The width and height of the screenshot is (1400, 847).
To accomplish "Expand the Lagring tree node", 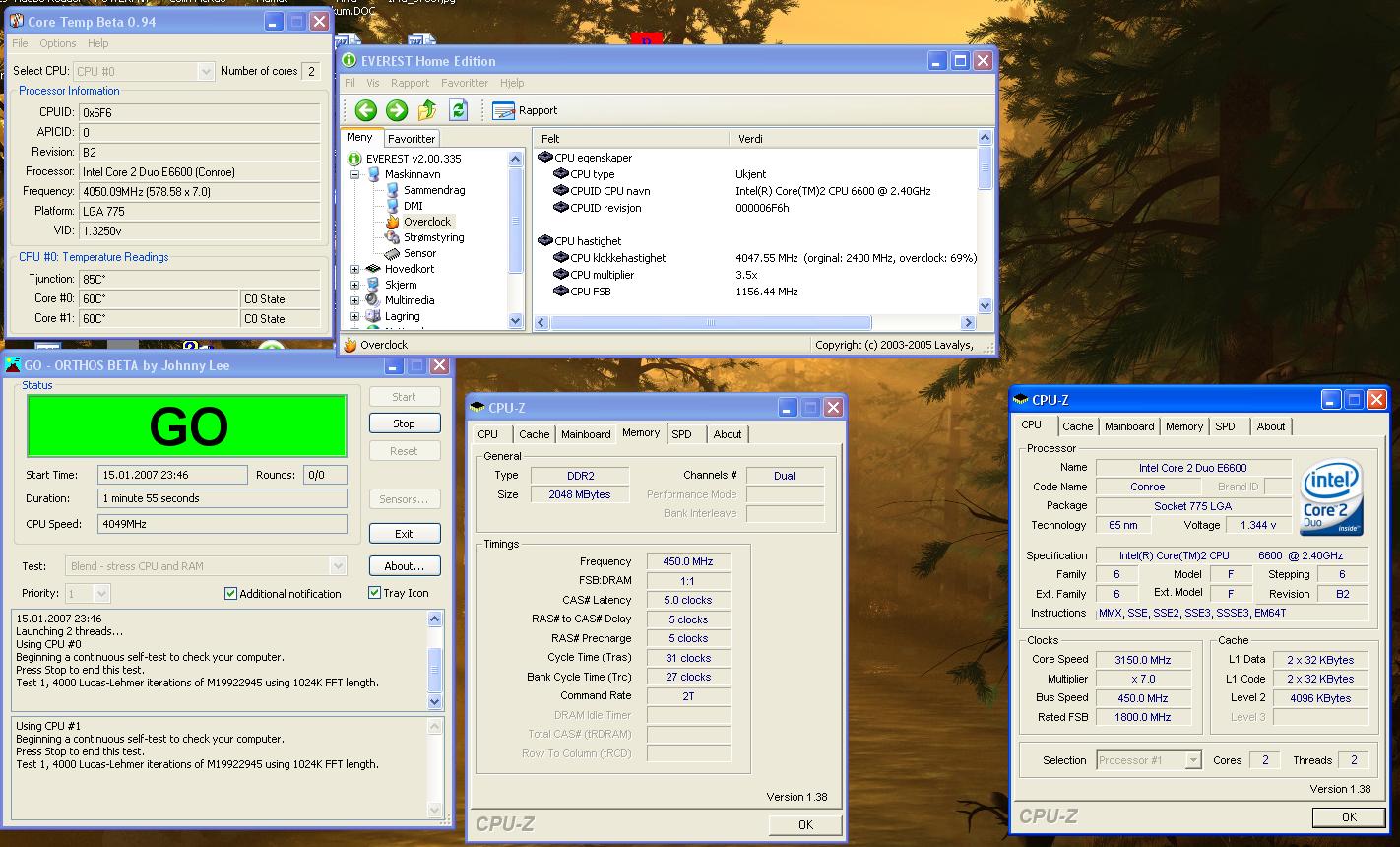I will [355, 316].
